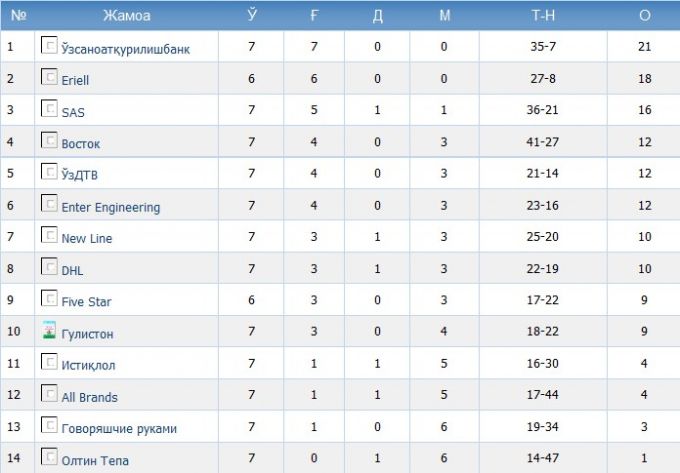Click the icon next to Олтин Тепа
The image size is (680, 473).
49,456
